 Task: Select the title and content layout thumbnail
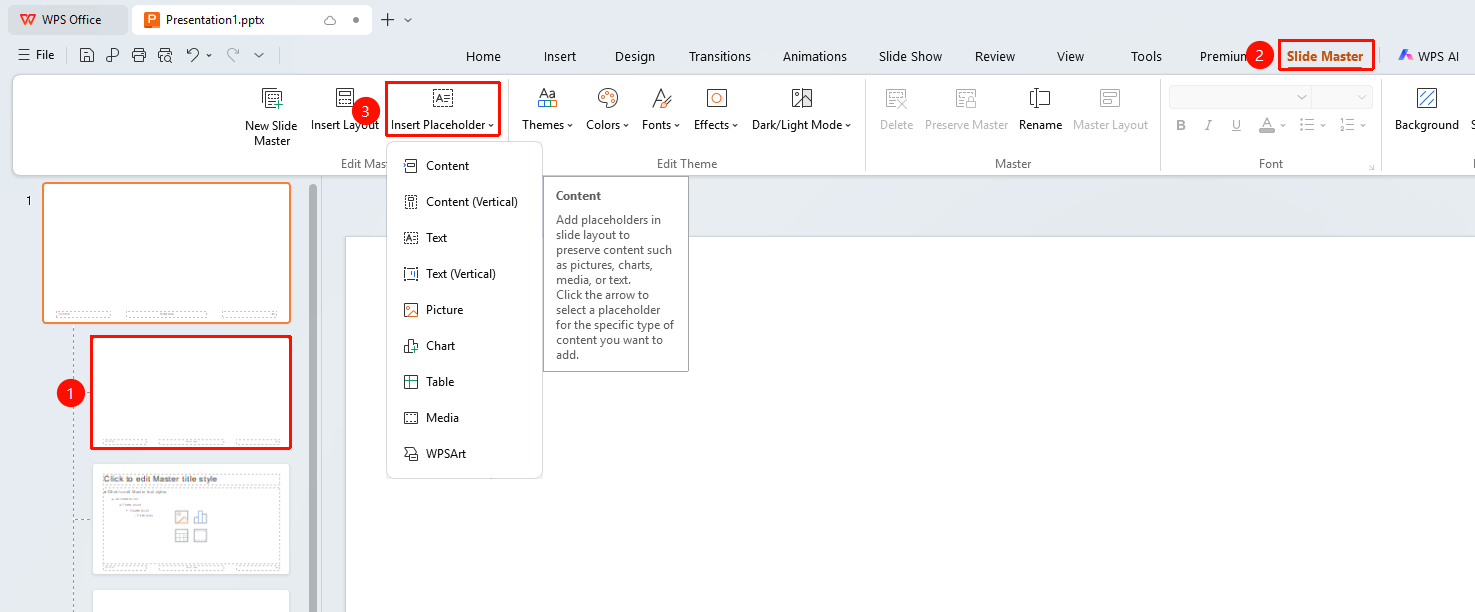pos(191,519)
